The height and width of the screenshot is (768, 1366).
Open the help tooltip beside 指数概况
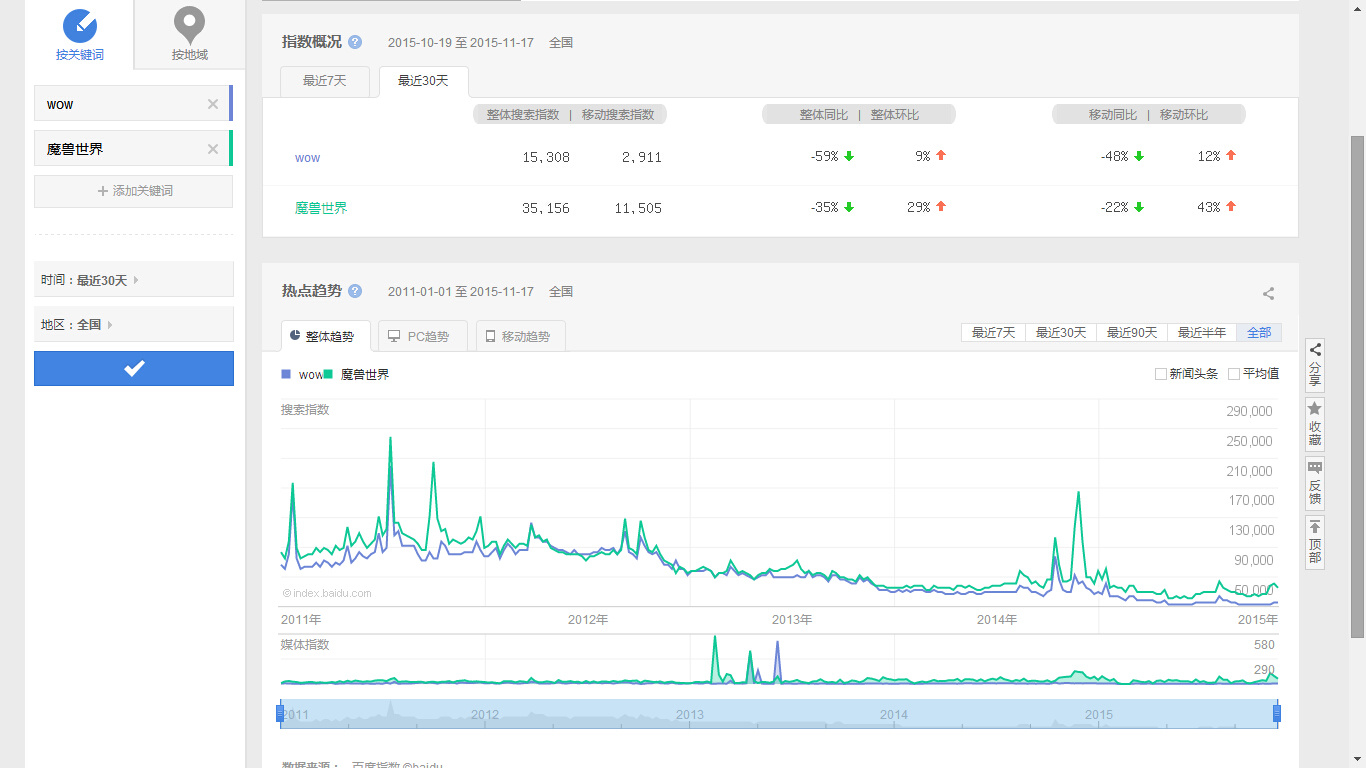coord(355,42)
